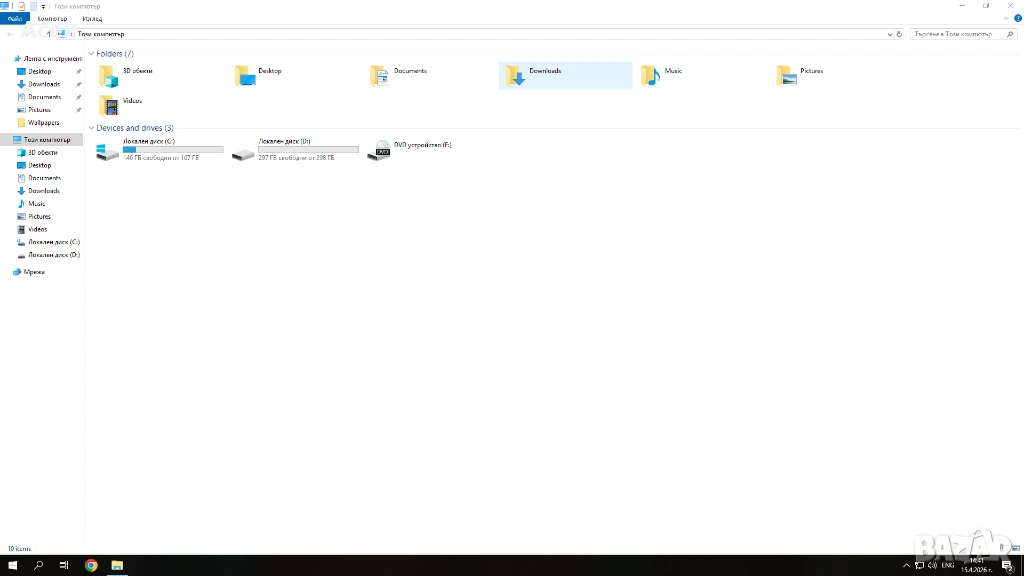Expand the address bar history dropdown

[x=889, y=34]
